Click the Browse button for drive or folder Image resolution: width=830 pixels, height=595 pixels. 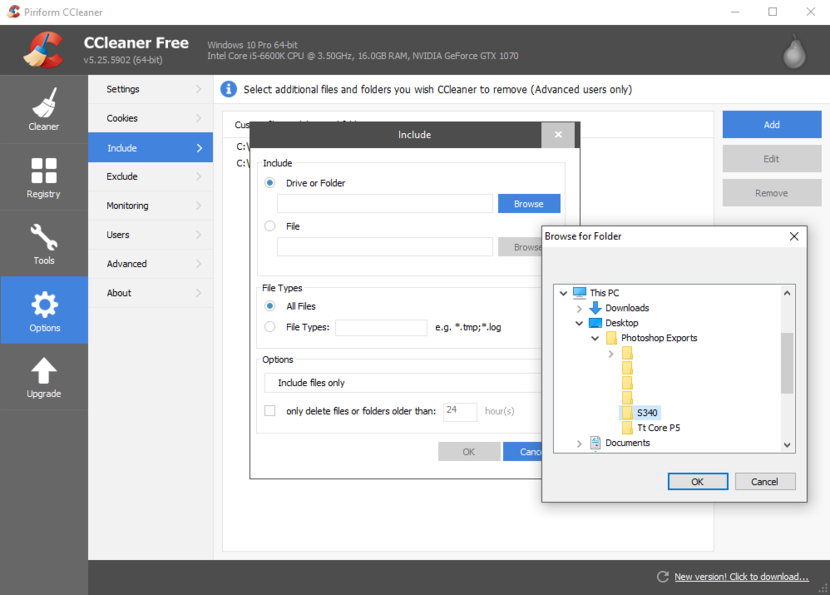(x=528, y=203)
